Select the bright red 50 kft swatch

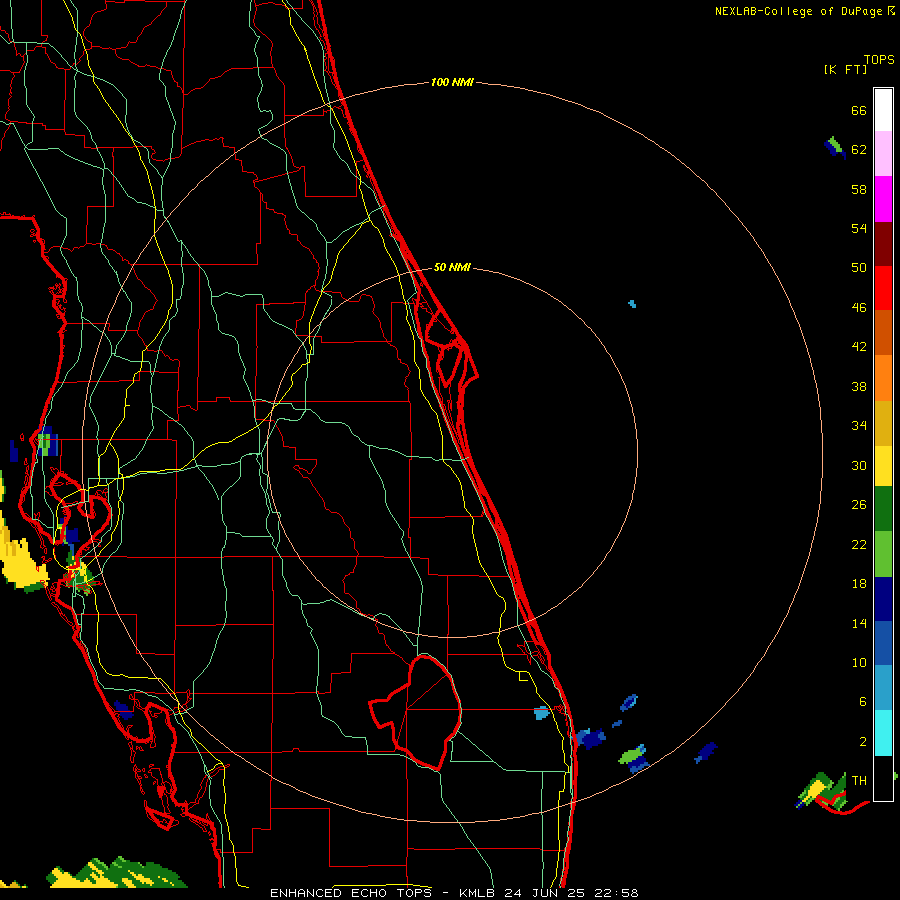tap(883, 288)
